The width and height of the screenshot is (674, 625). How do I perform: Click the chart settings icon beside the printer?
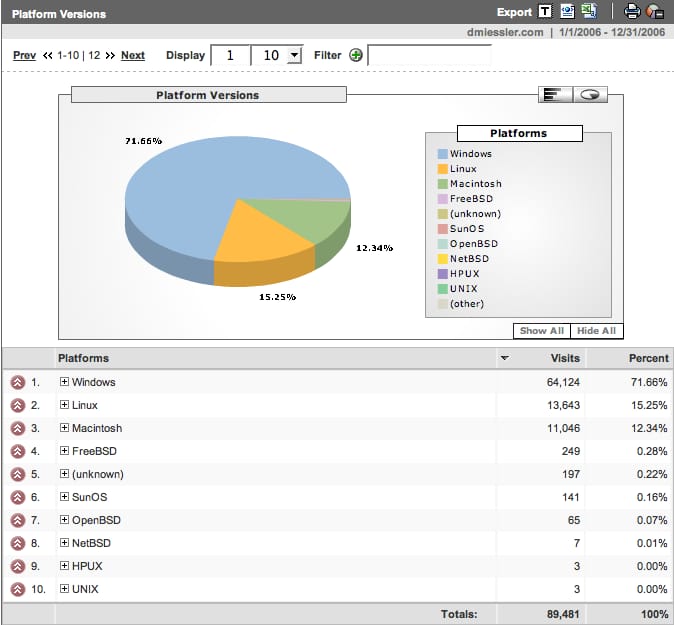(655, 12)
